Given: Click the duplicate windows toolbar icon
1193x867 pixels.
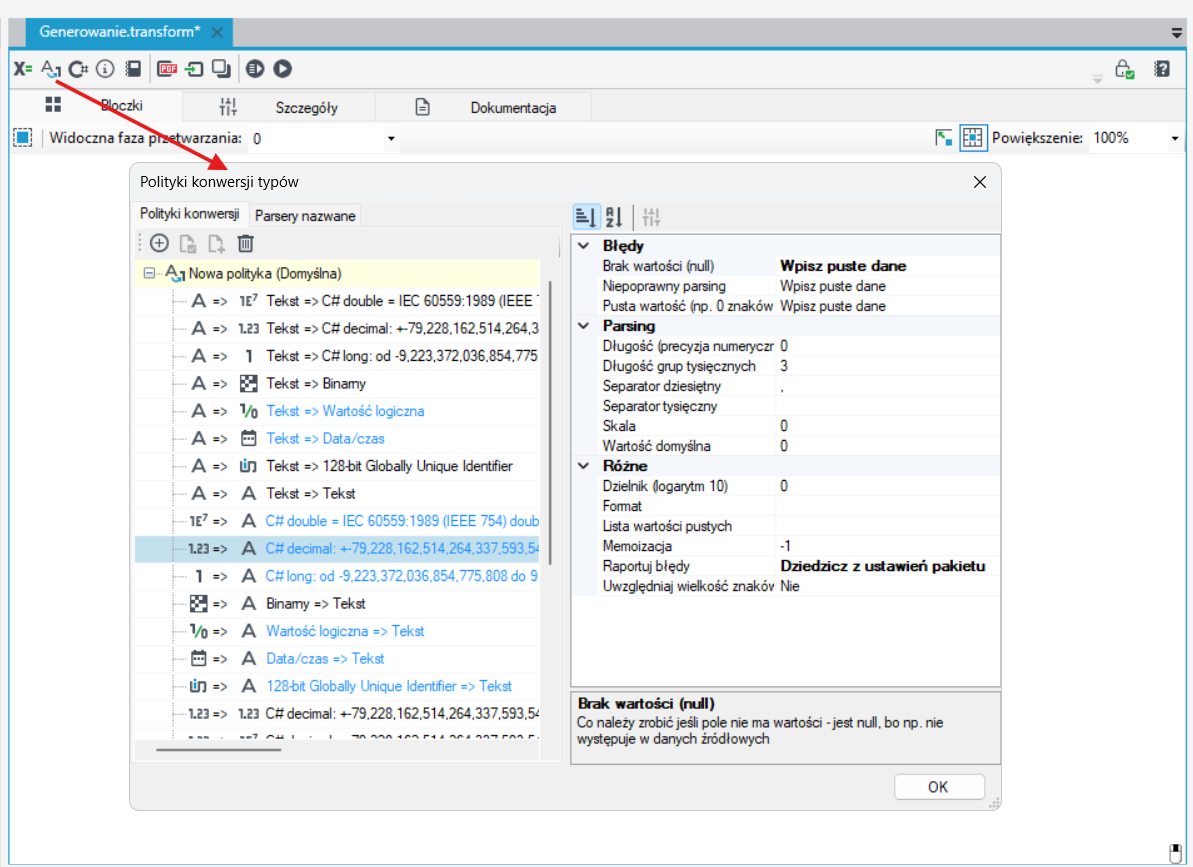Looking at the screenshot, I should click(x=221, y=69).
